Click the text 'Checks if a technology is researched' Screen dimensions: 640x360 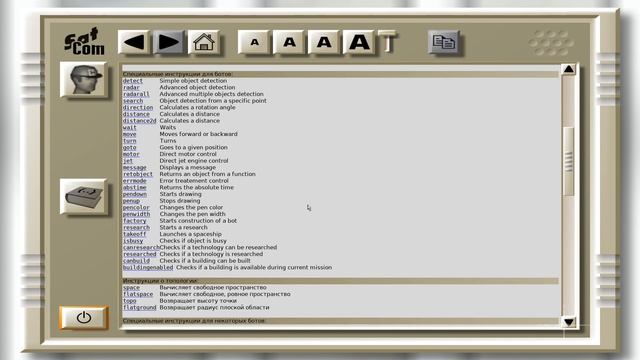coord(211,254)
